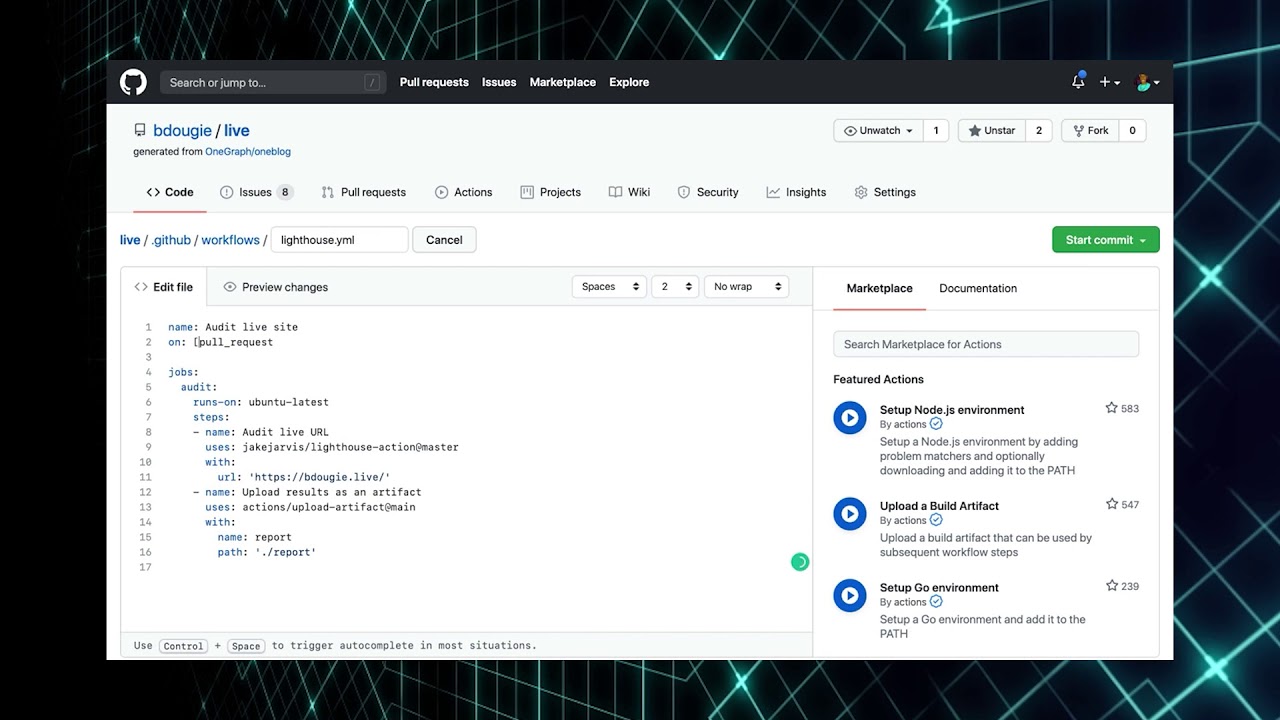View the stargazers count 2

pyautogui.click(x=1038, y=130)
